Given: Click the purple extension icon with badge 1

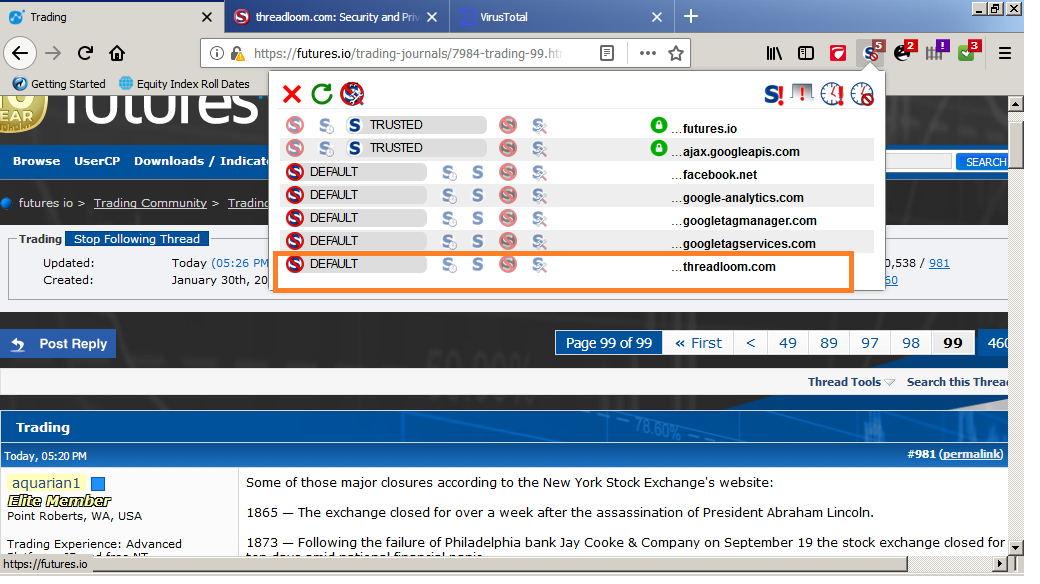Looking at the screenshot, I should click(935, 53).
